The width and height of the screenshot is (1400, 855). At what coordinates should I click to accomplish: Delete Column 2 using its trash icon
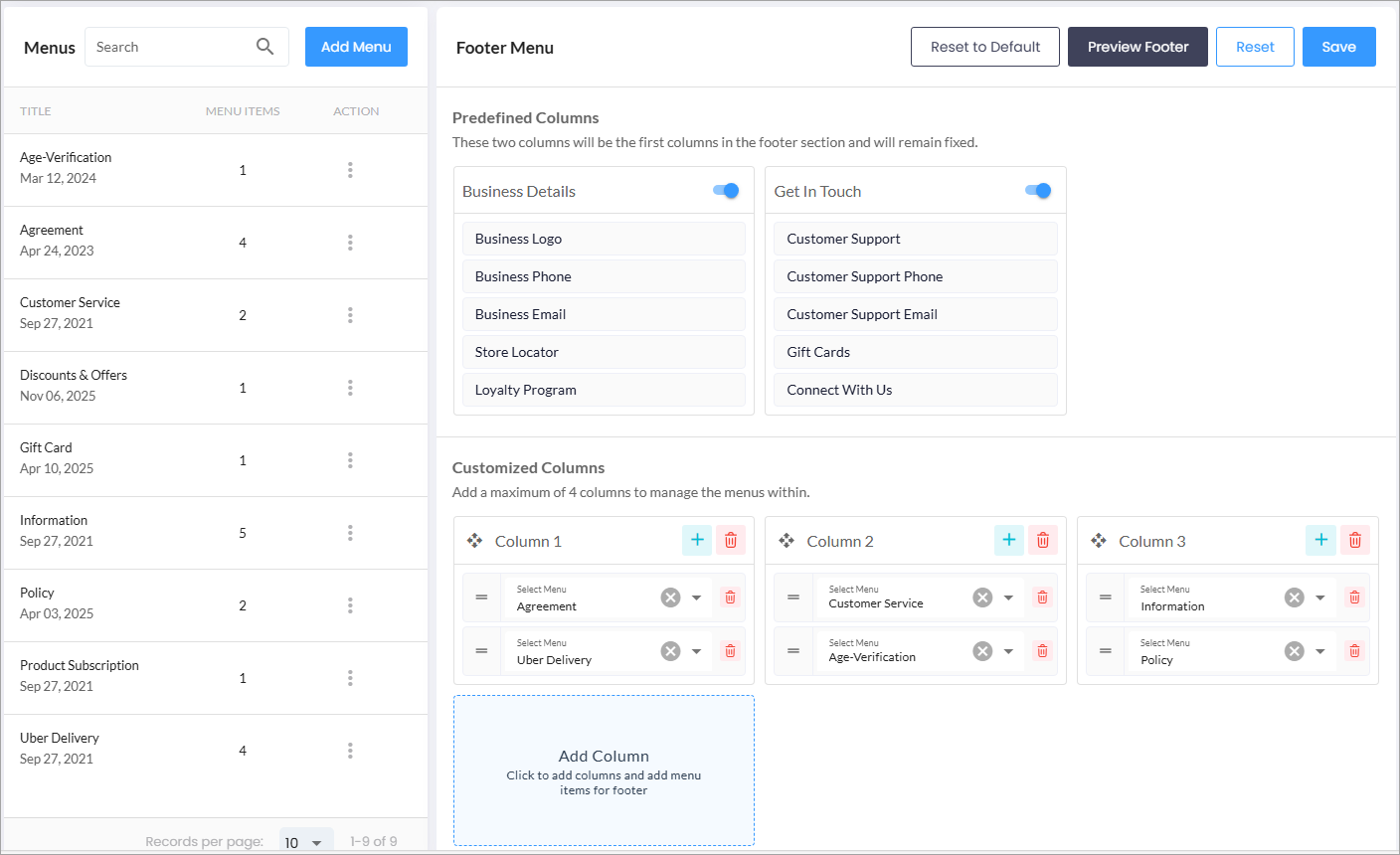point(1042,540)
